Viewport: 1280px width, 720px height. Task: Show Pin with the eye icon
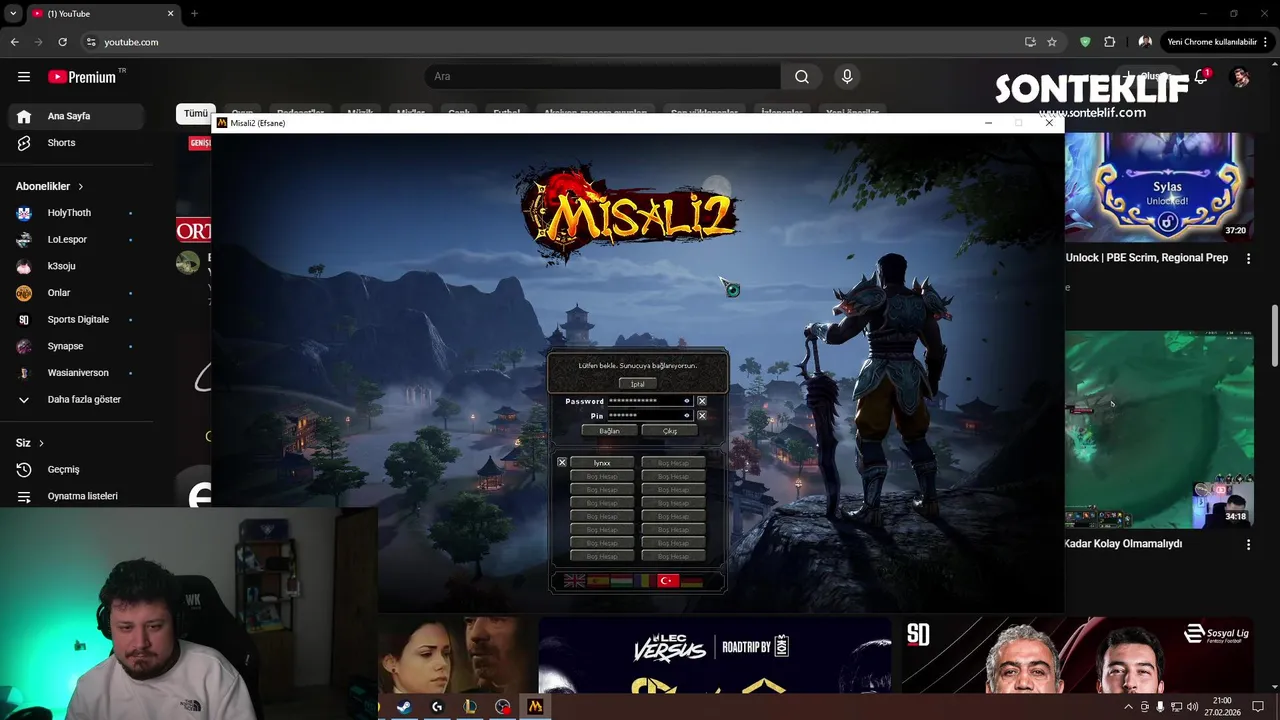coord(686,415)
